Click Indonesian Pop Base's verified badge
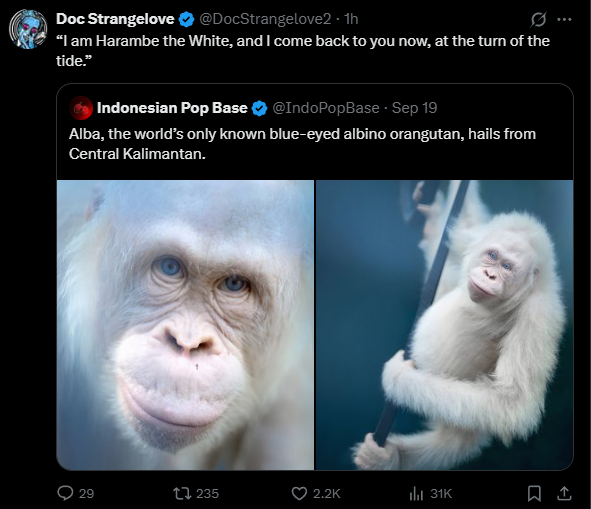The height and width of the screenshot is (509, 591). point(259,109)
